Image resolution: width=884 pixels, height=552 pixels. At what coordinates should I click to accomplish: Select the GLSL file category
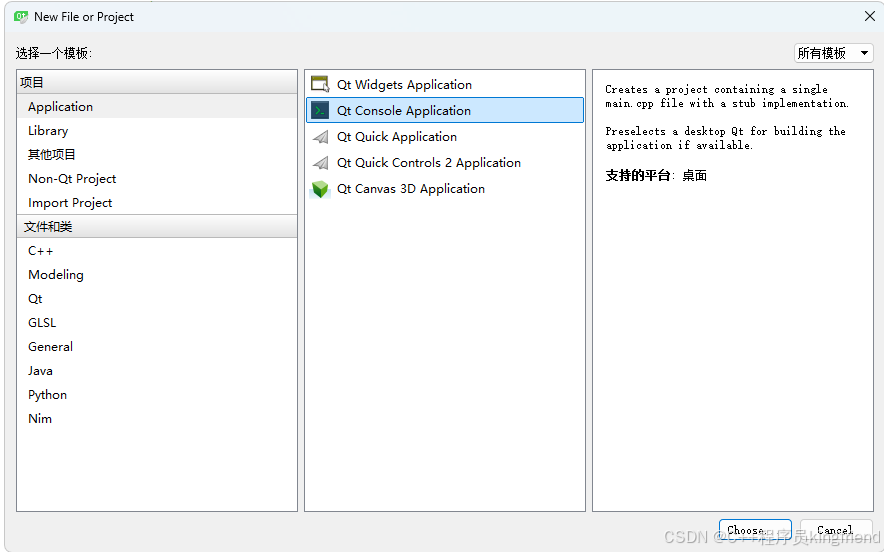point(42,323)
